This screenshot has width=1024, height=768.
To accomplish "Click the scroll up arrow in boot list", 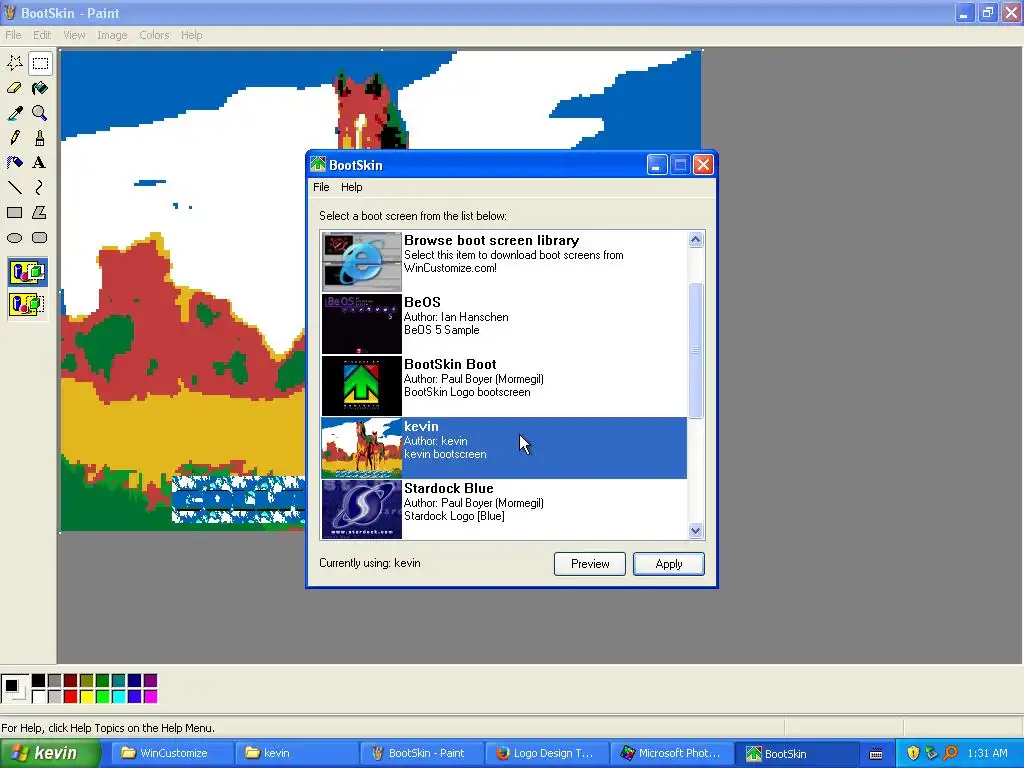I will coord(696,240).
